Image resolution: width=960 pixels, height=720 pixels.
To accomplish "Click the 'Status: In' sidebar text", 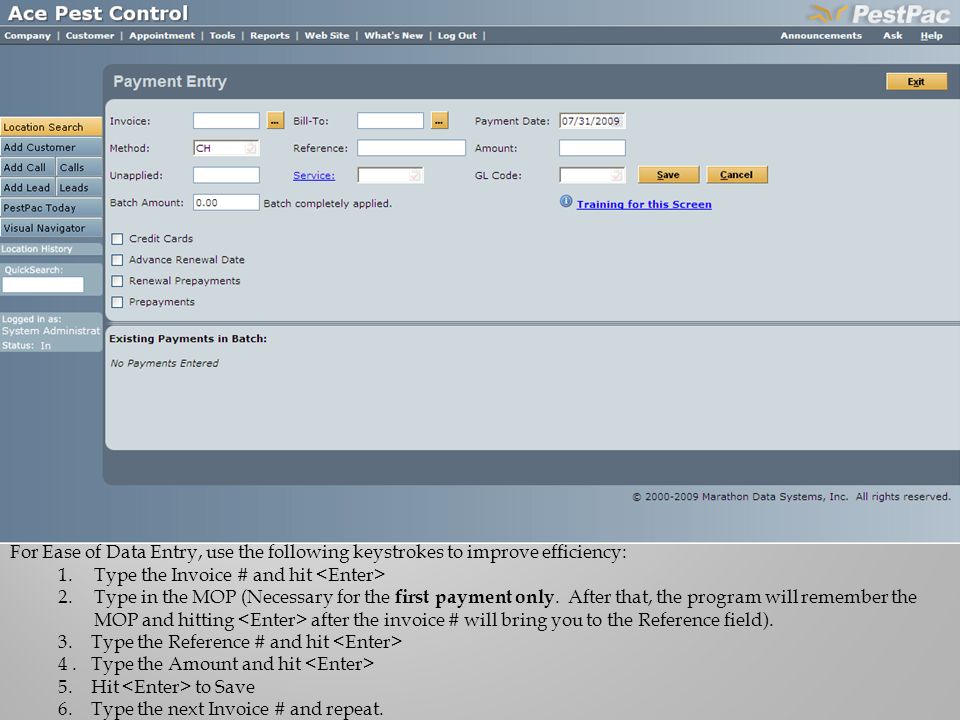I will coord(26,345).
